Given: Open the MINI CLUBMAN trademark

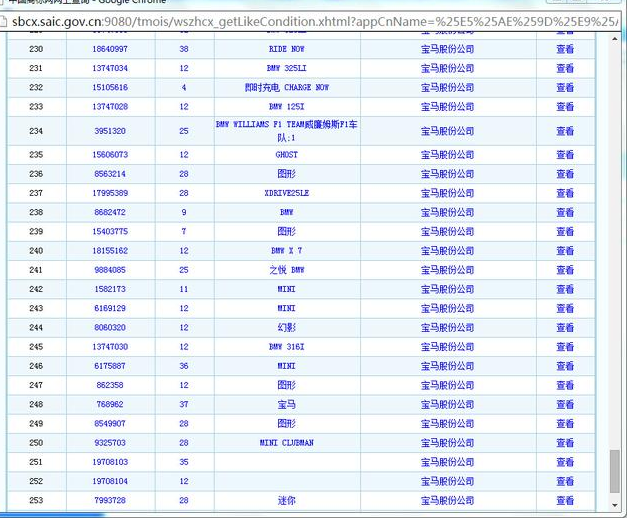Looking at the screenshot, I should (286, 443).
